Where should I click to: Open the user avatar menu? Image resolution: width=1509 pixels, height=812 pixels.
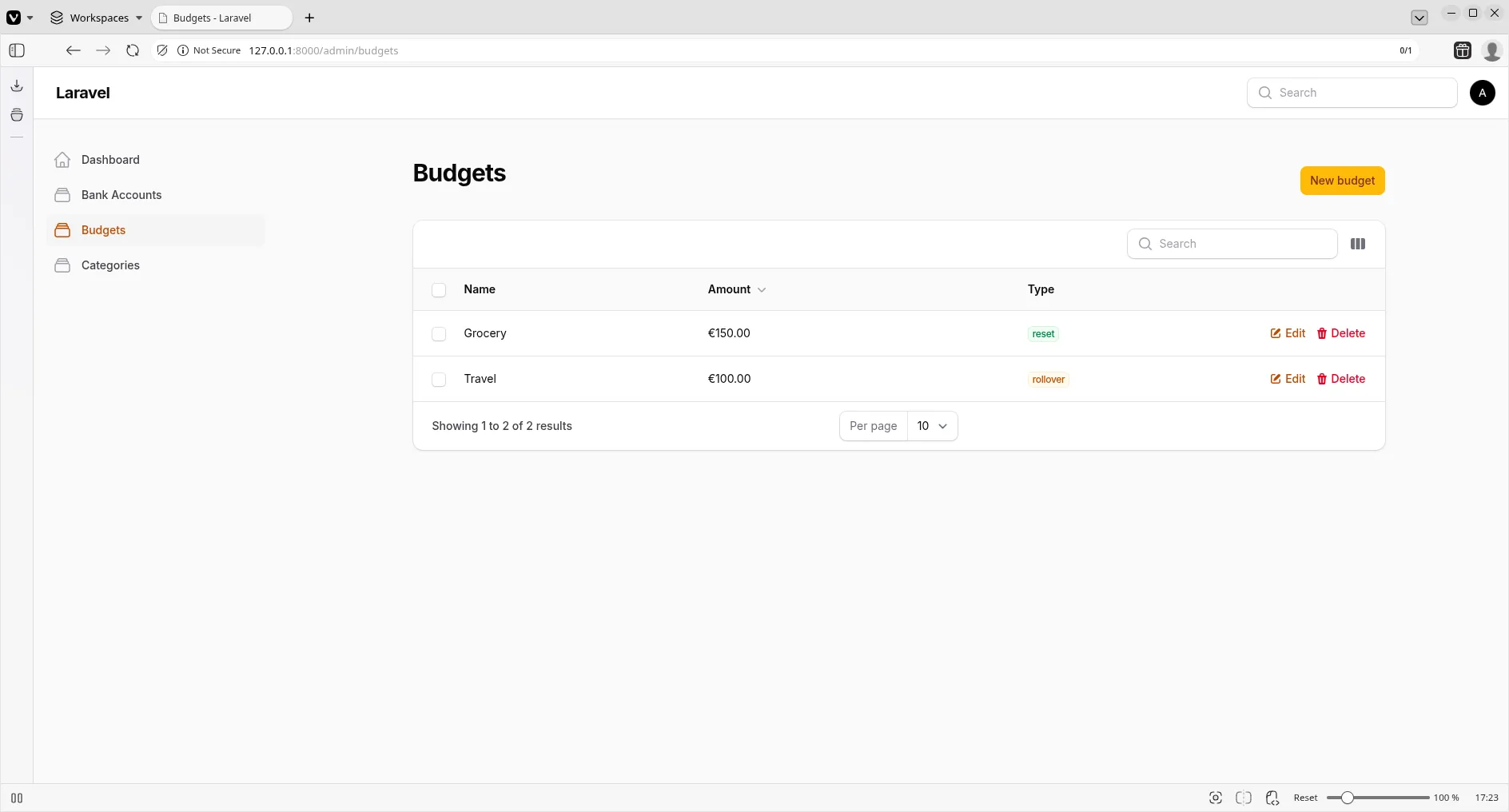pos(1482,93)
